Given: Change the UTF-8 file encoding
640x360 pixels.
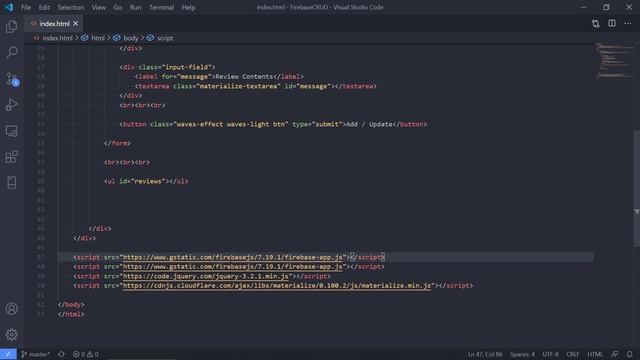Looking at the screenshot, I should [550, 354].
